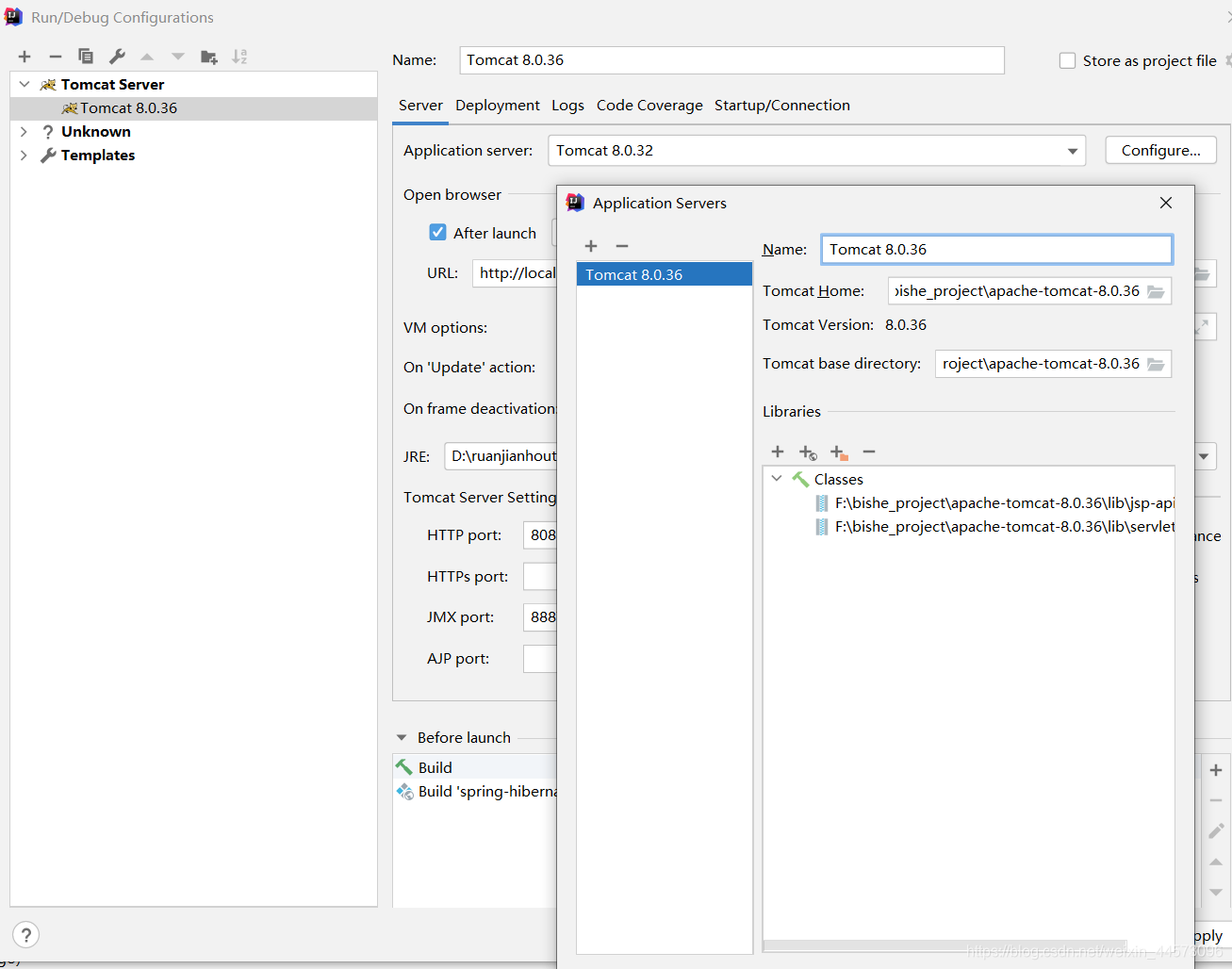Viewport: 1232px width, 969px height.
Task: Open the Logs tab
Action: pyautogui.click(x=567, y=106)
